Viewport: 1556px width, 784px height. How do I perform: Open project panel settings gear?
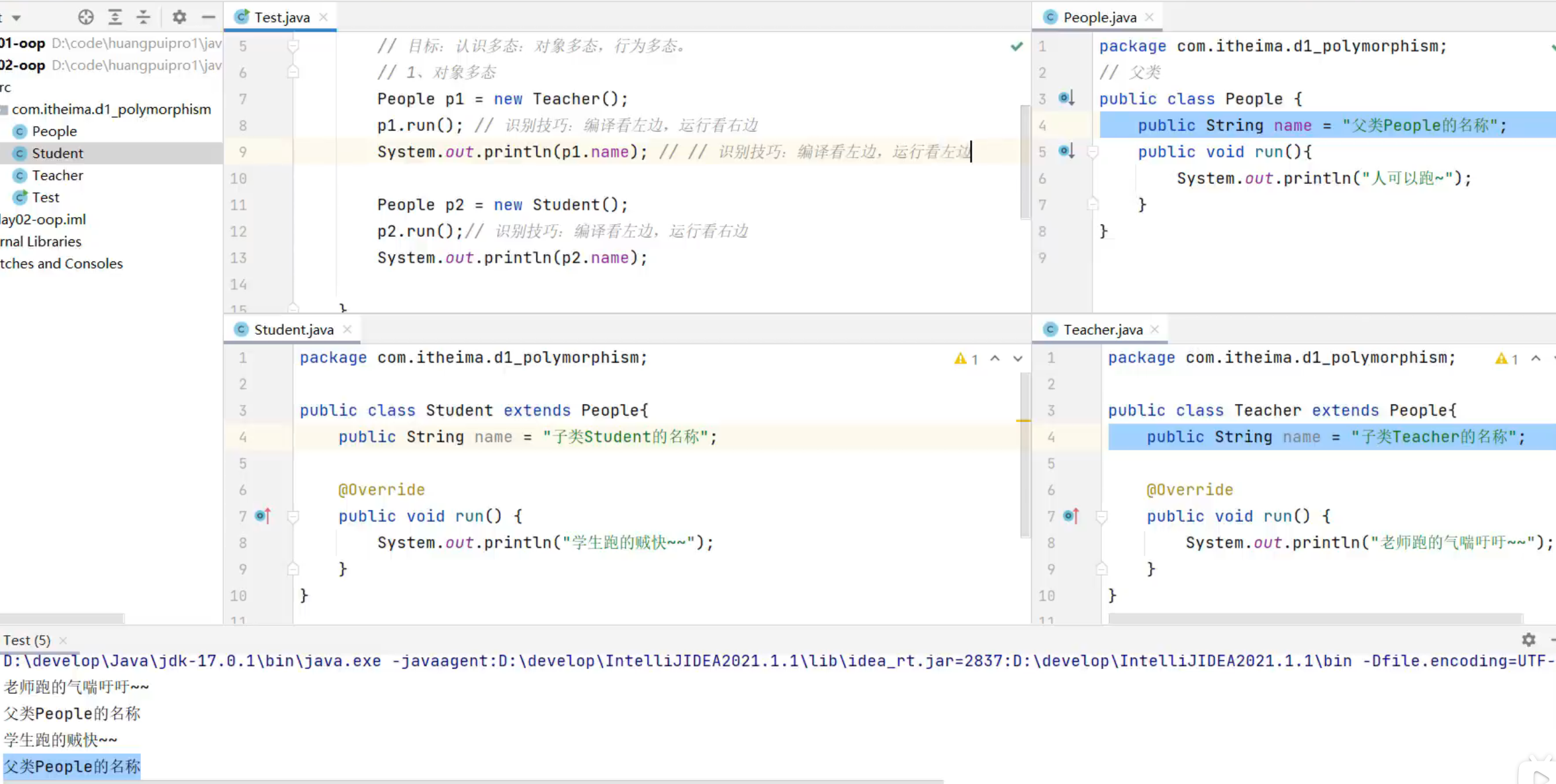pos(179,17)
